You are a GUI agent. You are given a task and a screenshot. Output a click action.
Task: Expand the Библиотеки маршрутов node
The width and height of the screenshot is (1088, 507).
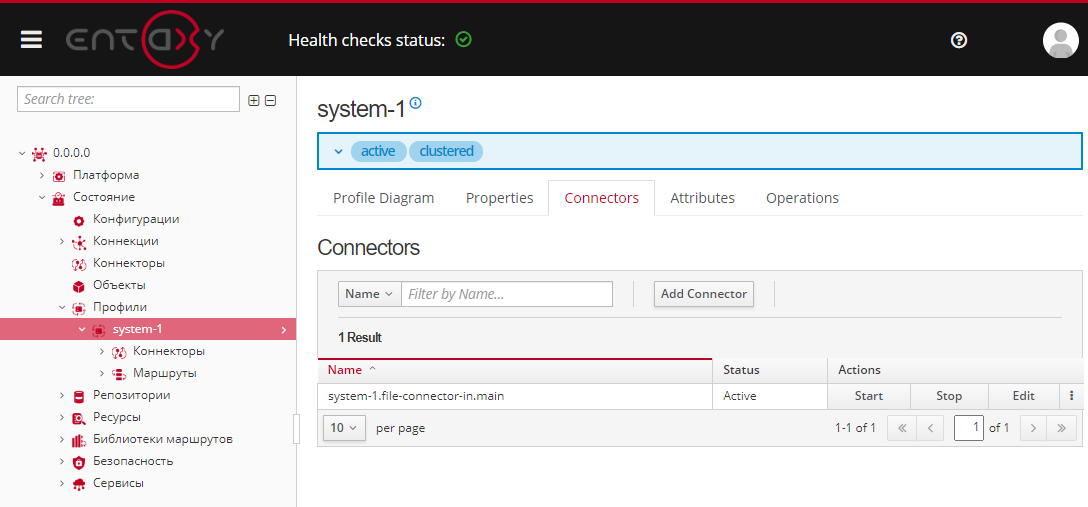62,440
